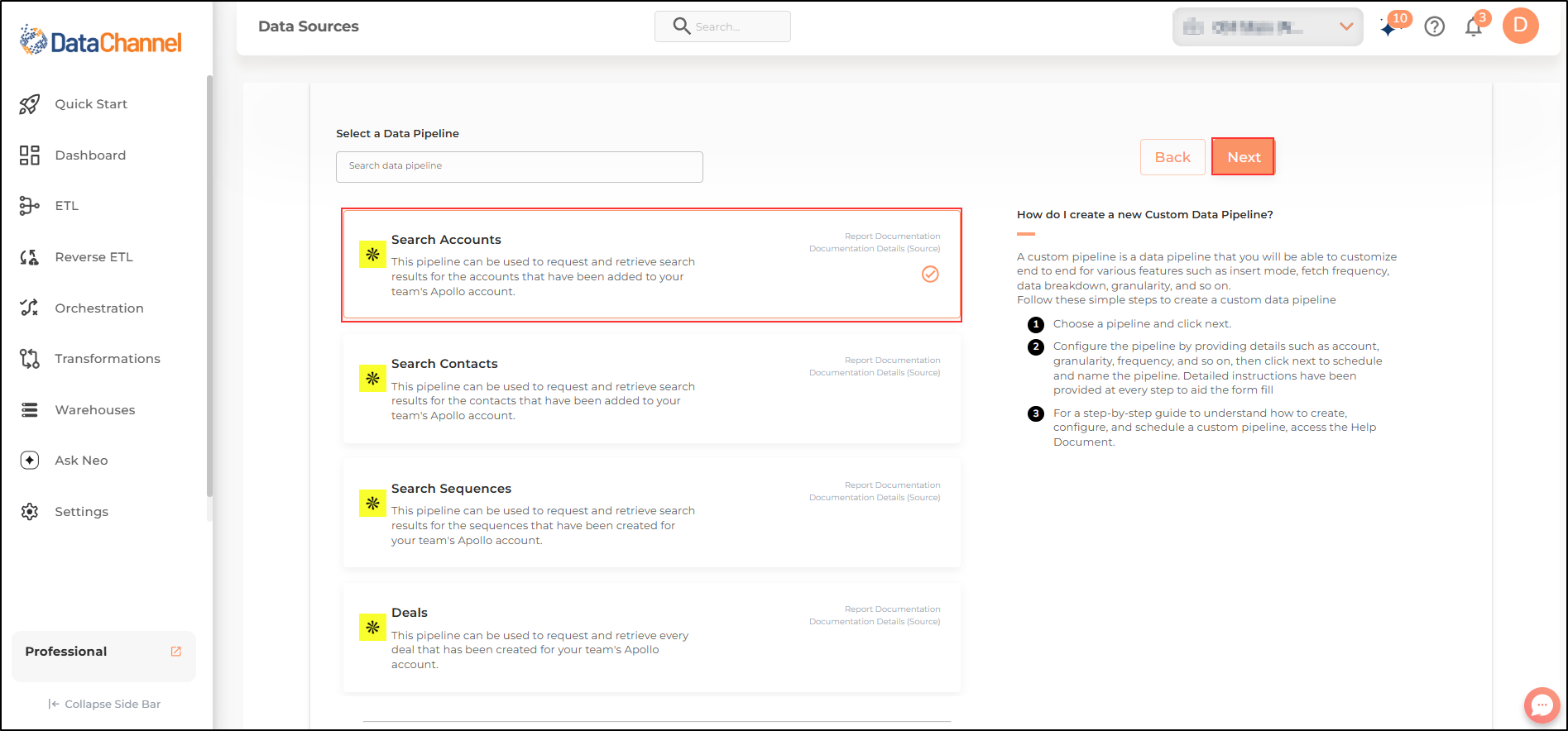This screenshot has width=1568, height=731.
Task: Select the Deals pipeline card
Action: (651, 638)
